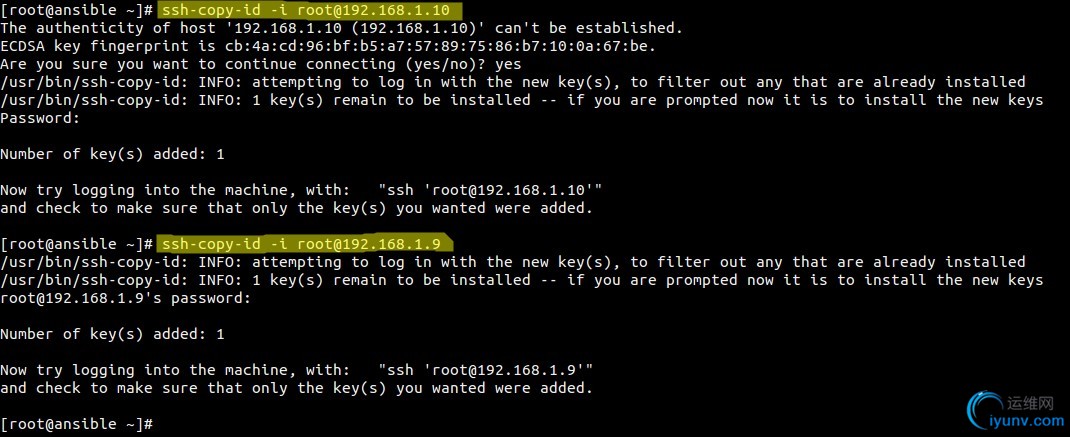Click second 'Number of key(s) added: 1' line
Viewport: 1070px width, 437px height.
(x=112, y=334)
